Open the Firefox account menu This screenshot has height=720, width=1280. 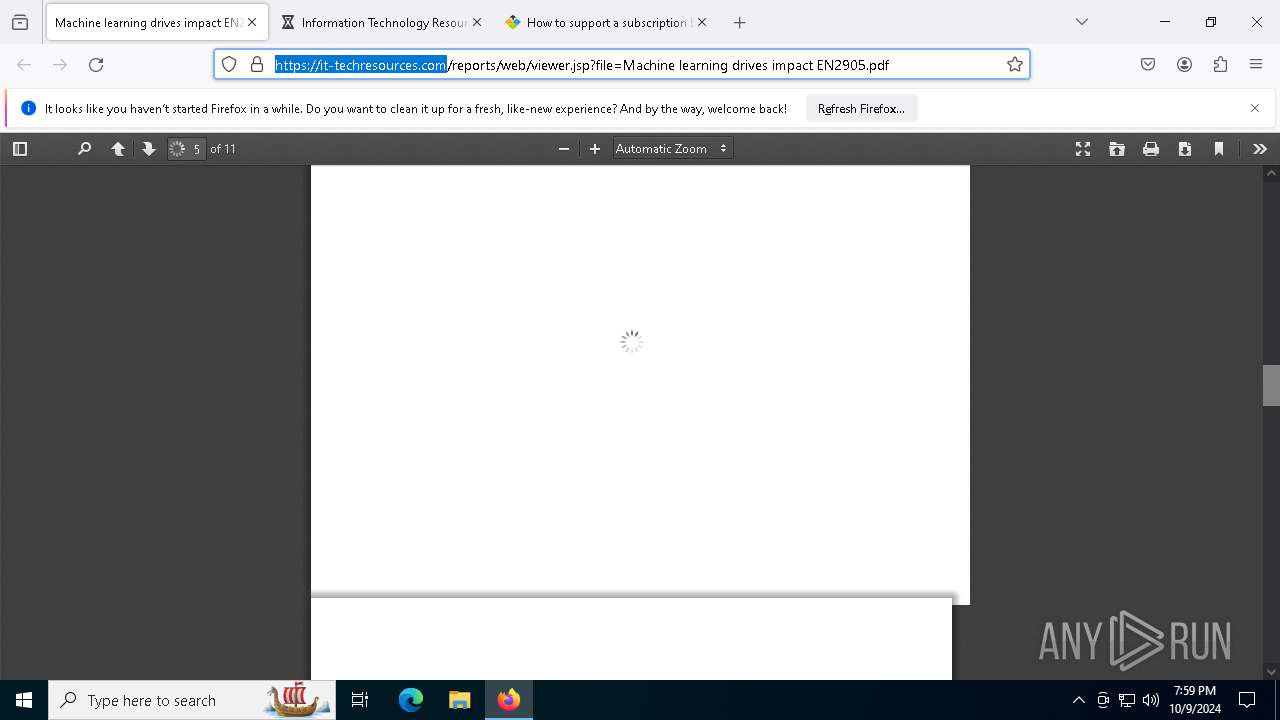1184,65
